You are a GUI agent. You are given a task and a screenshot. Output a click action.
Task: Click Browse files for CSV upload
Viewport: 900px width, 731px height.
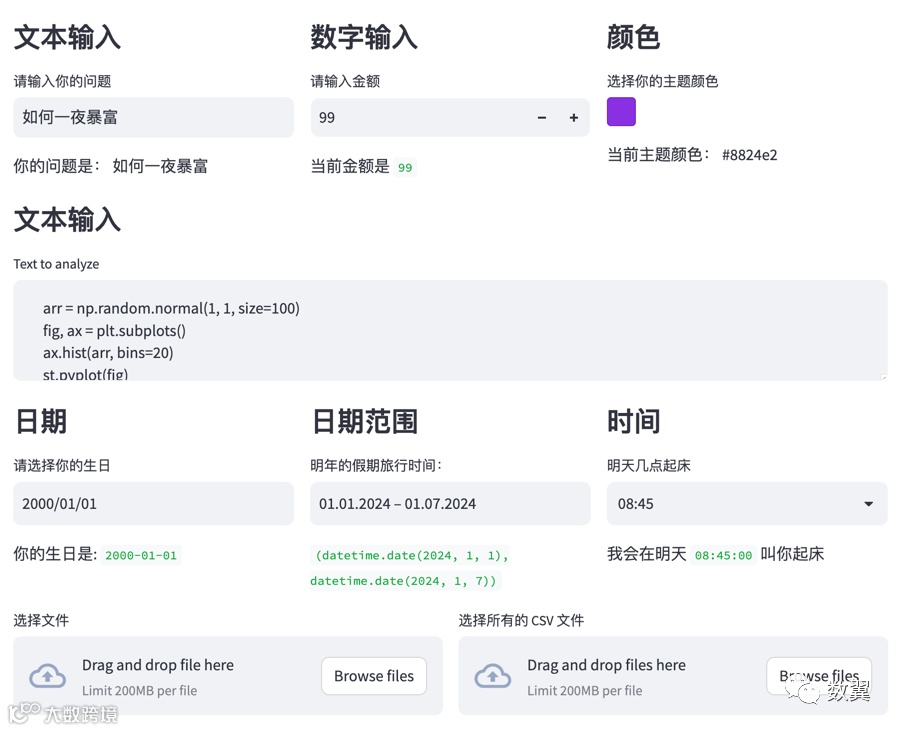tap(819, 676)
